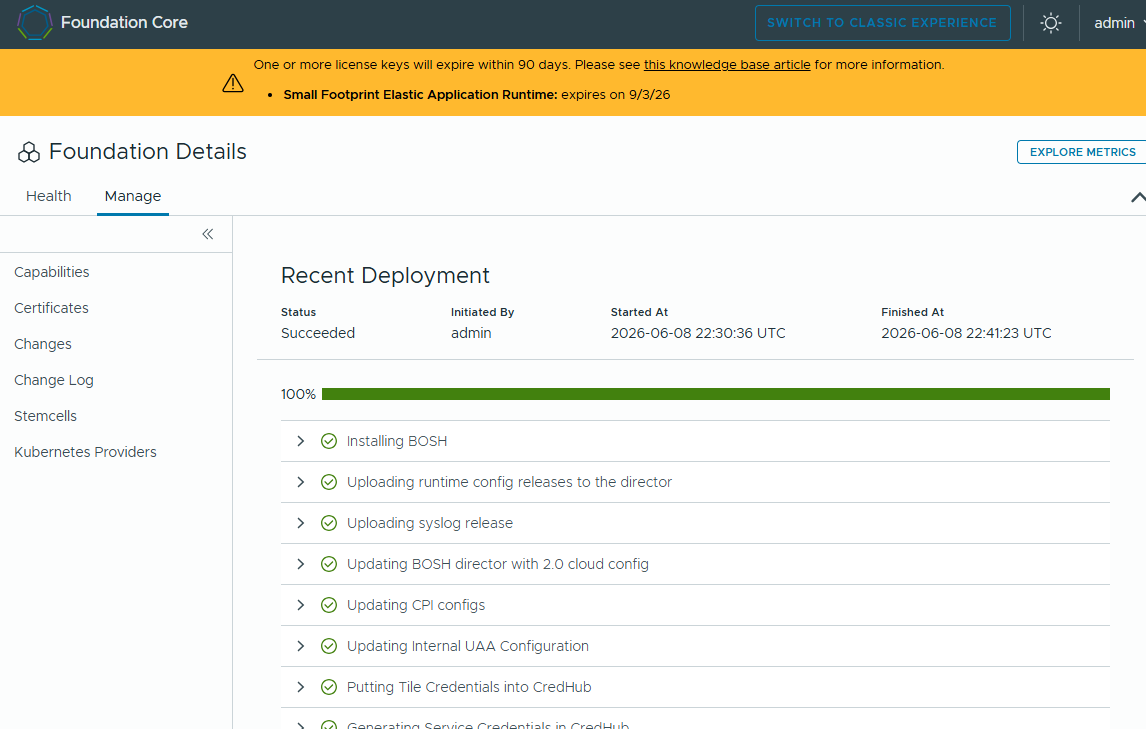Image resolution: width=1146 pixels, height=729 pixels.
Task: Click the Updating CPI configs label
Action: (x=416, y=605)
